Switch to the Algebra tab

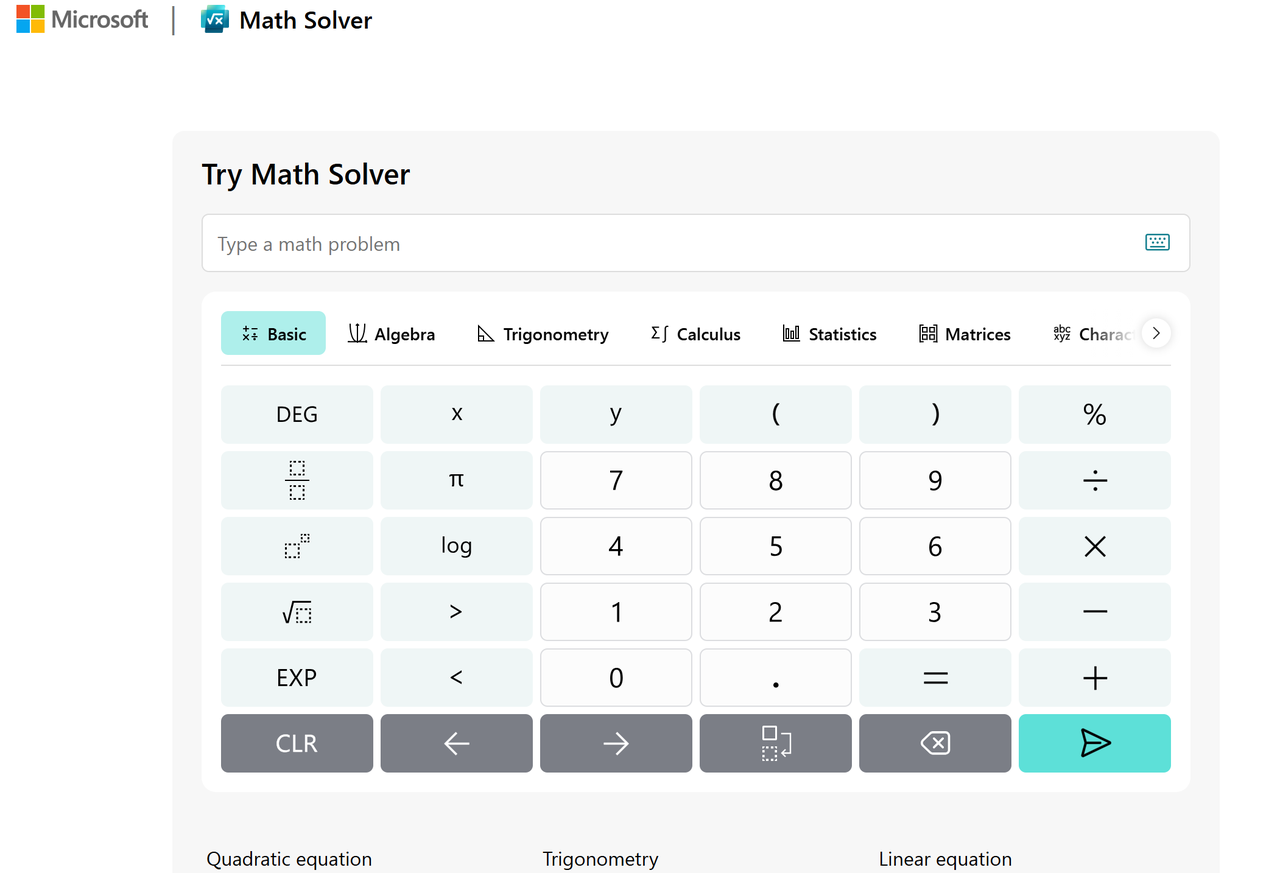coord(391,334)
